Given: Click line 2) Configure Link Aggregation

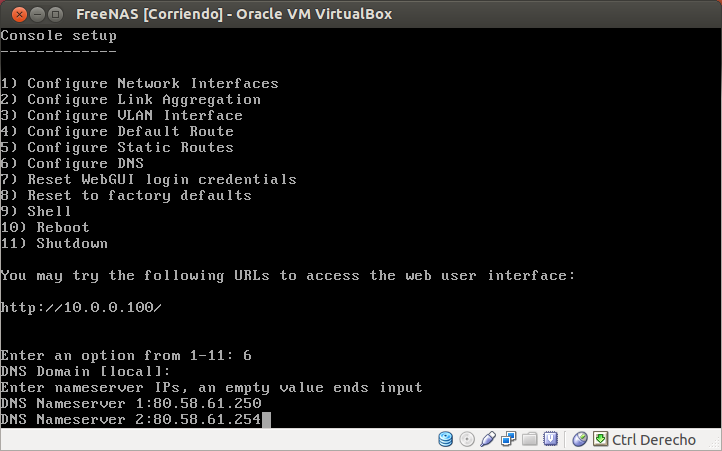Looking at the screenshot, I should (x=131, y=100).
